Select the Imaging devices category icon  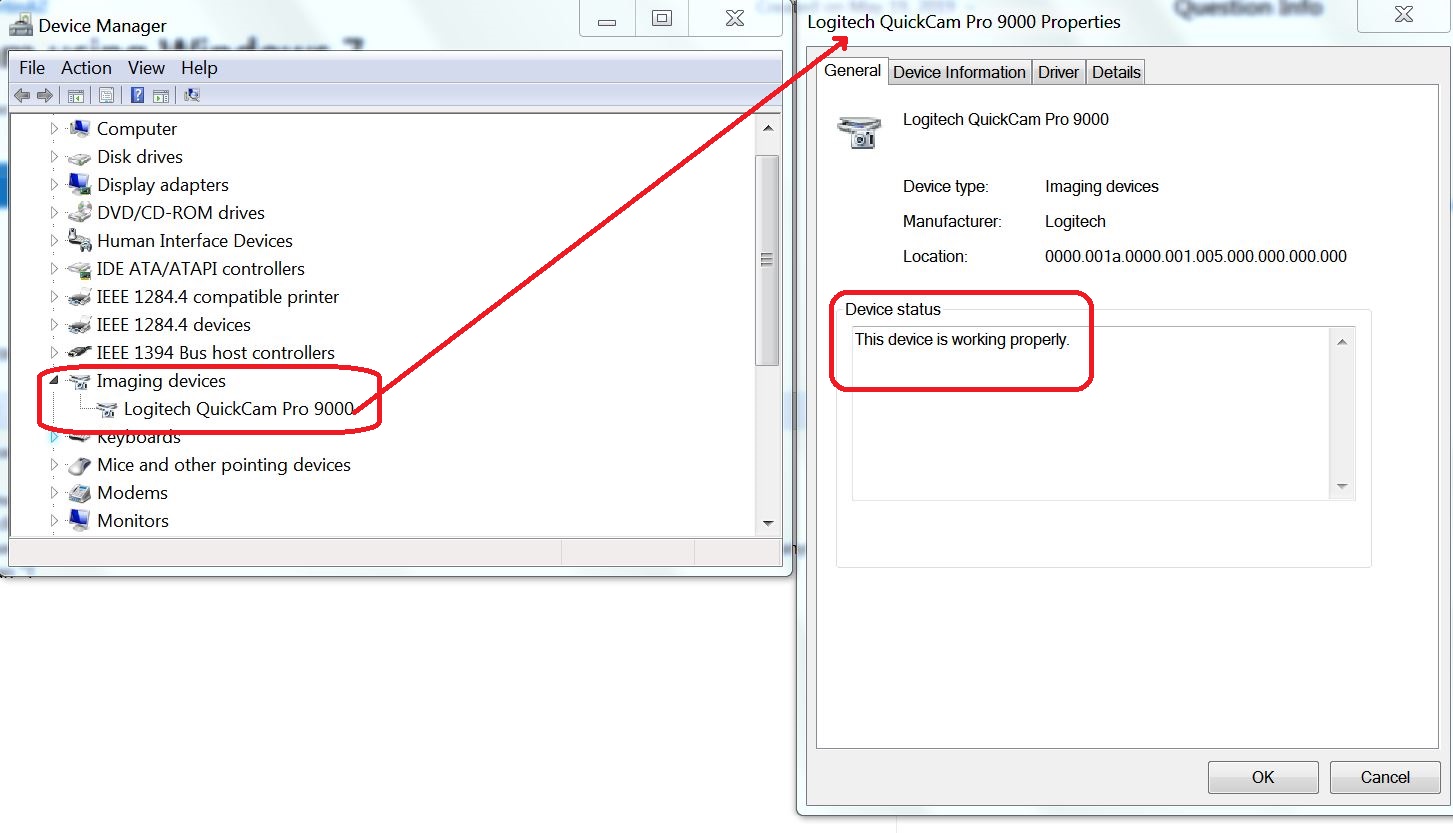(x=79, y=381)
